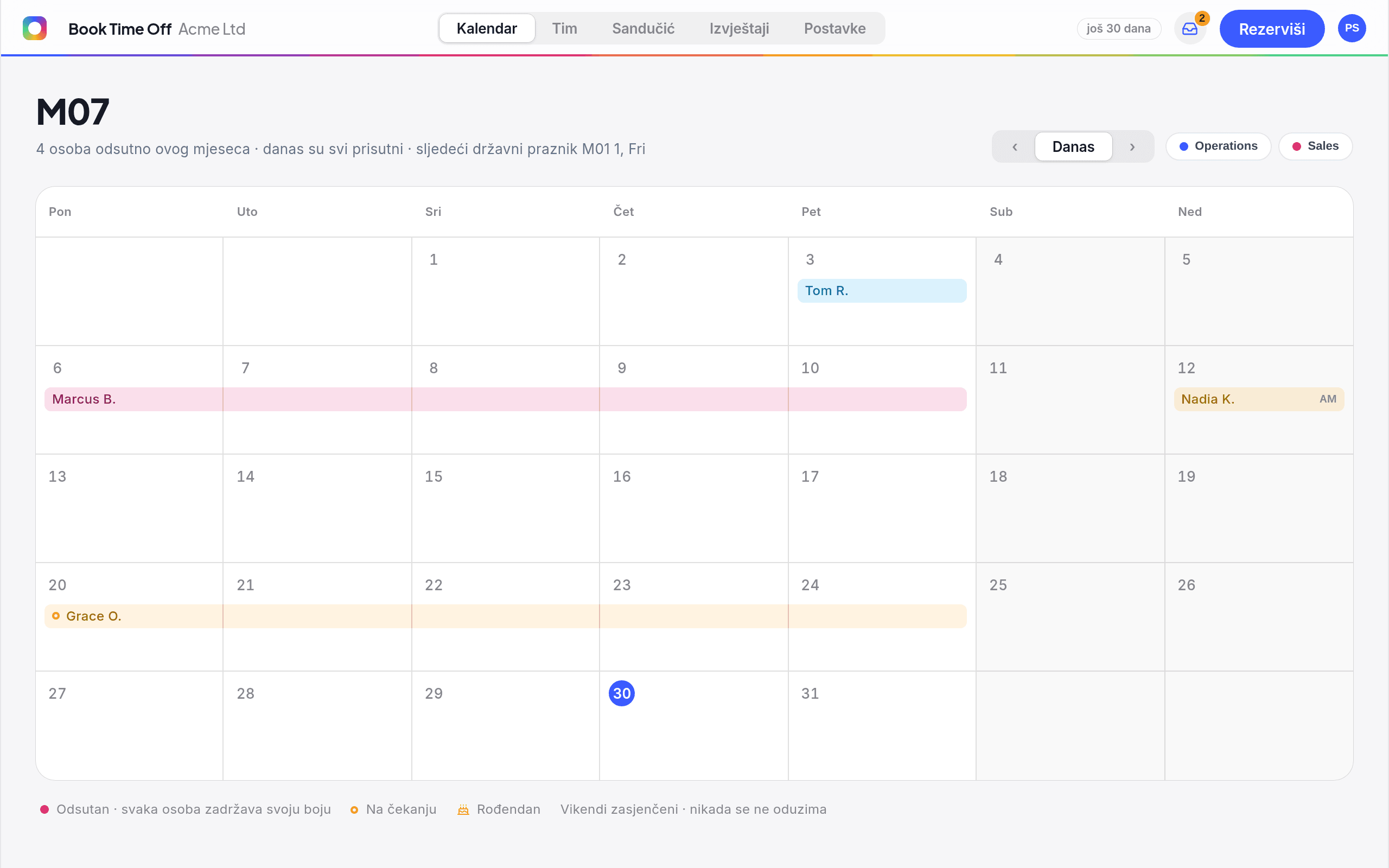Open the Postavke tab
This screenshot has height=868, width=1389.
tap(834, 28)
